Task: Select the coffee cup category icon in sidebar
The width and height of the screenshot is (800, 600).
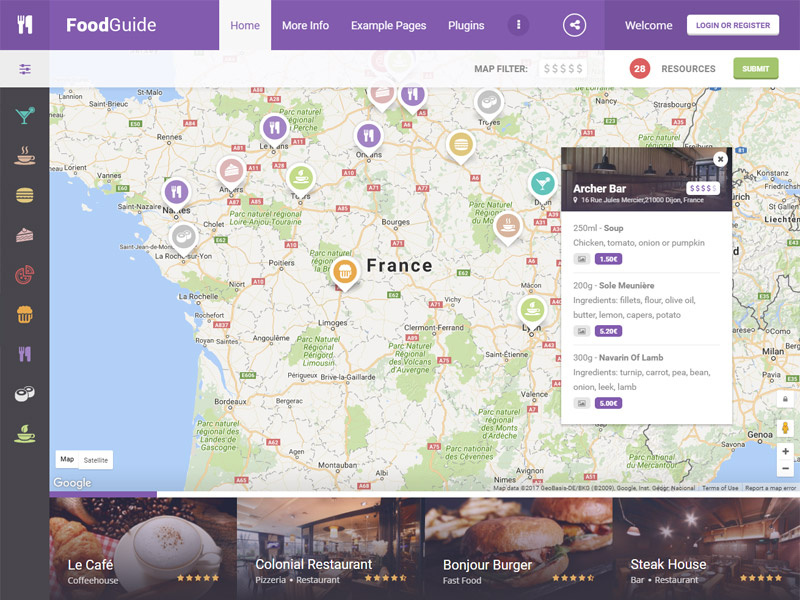Action: coord(24,155)
